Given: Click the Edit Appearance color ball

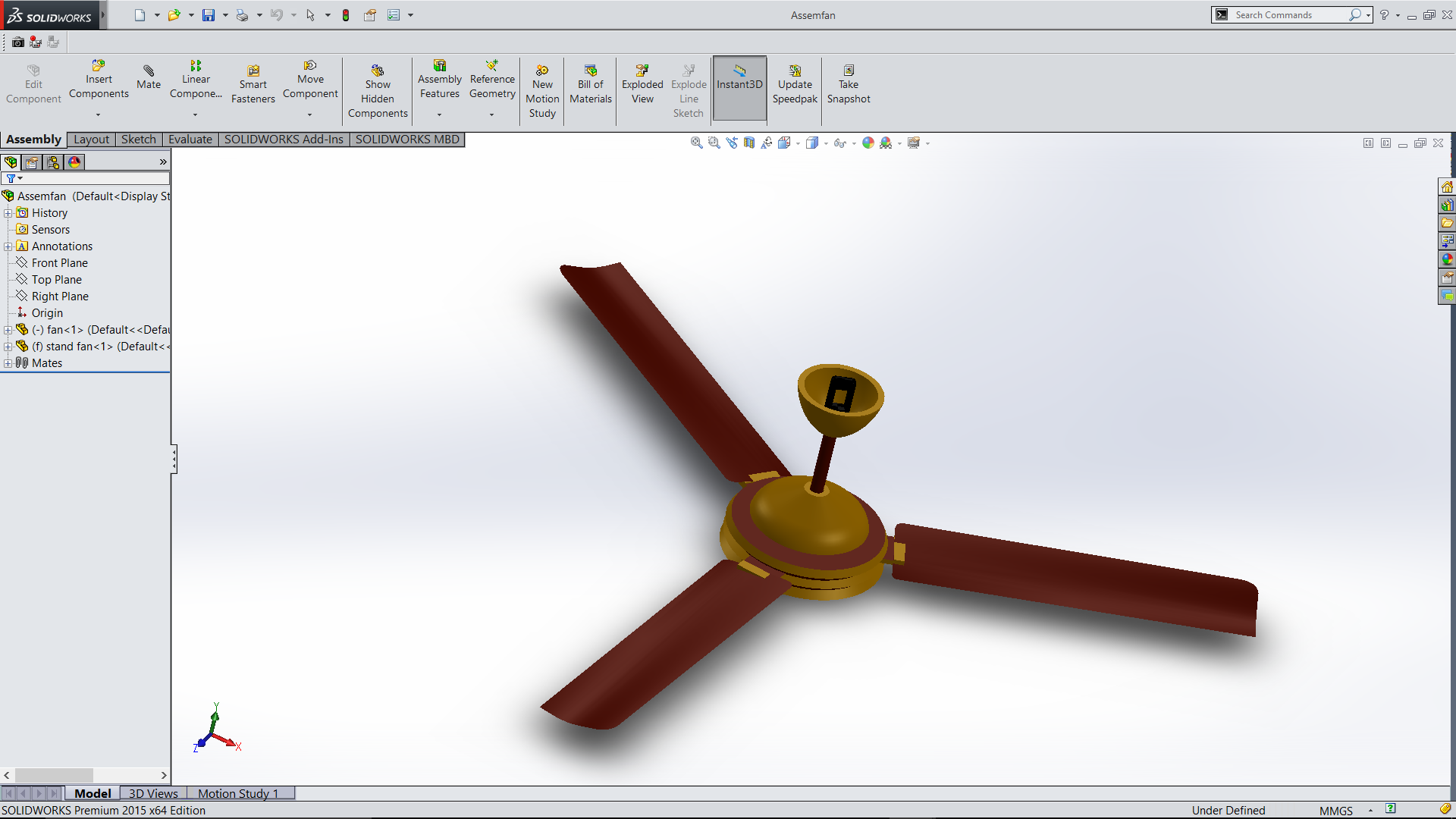Looking at the screenshot, I should [868, 143].
